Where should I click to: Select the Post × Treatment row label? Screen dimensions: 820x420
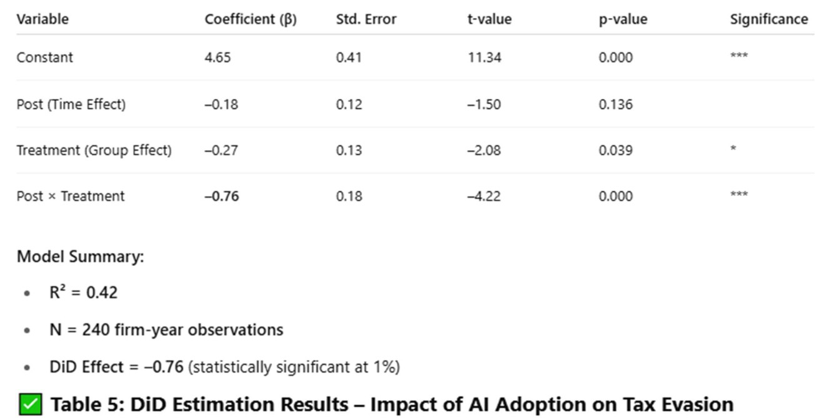[70, 196]
